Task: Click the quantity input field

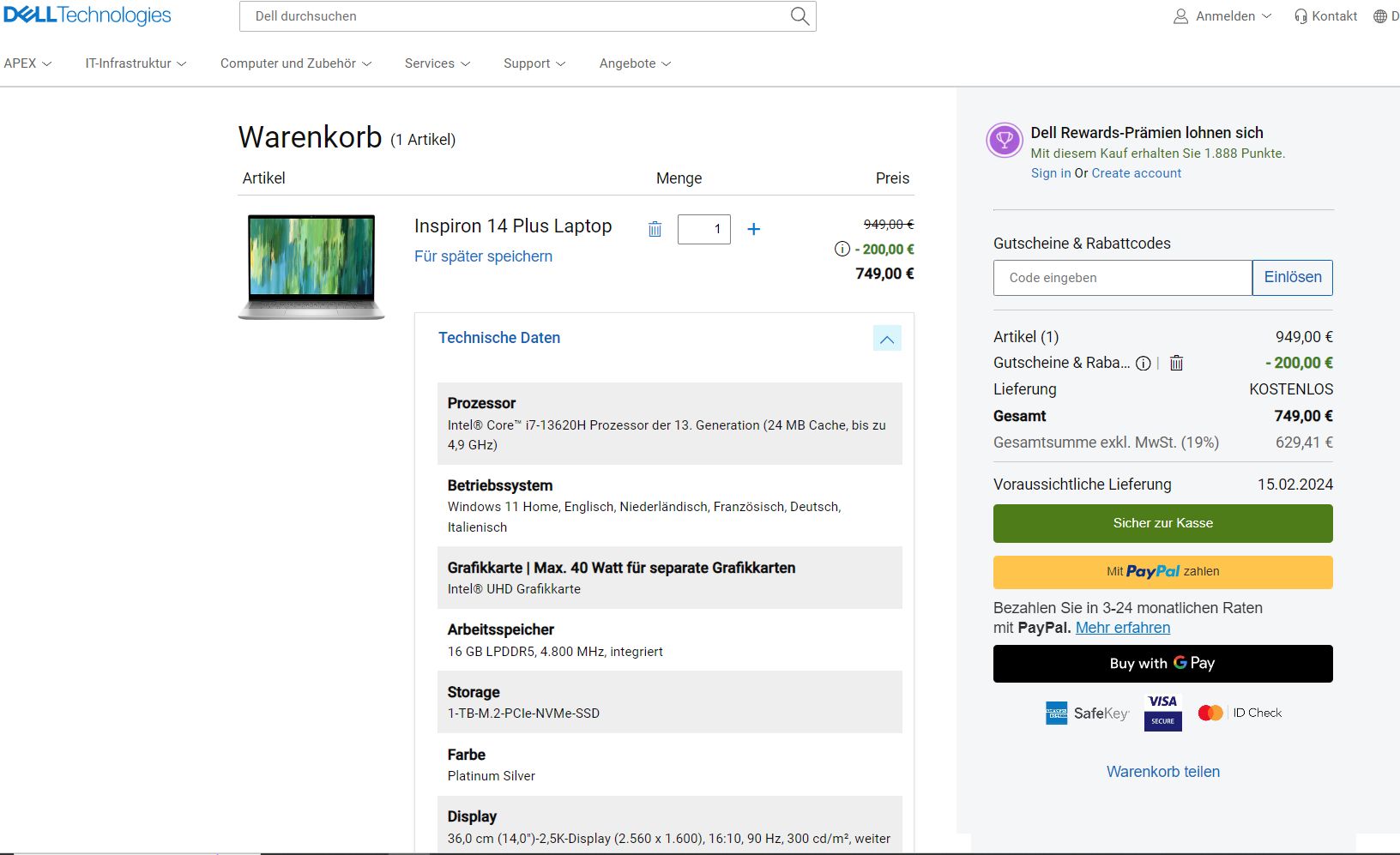Action: coord(704,229)
